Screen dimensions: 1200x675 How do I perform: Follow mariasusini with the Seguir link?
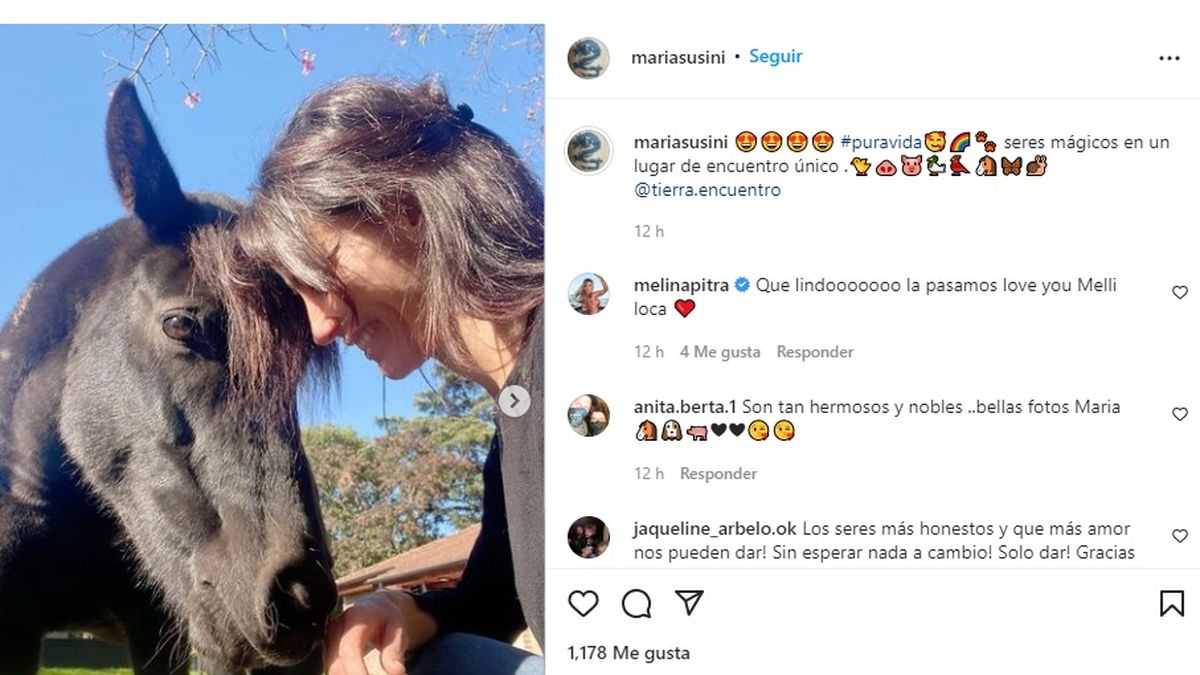pos(776,57)
